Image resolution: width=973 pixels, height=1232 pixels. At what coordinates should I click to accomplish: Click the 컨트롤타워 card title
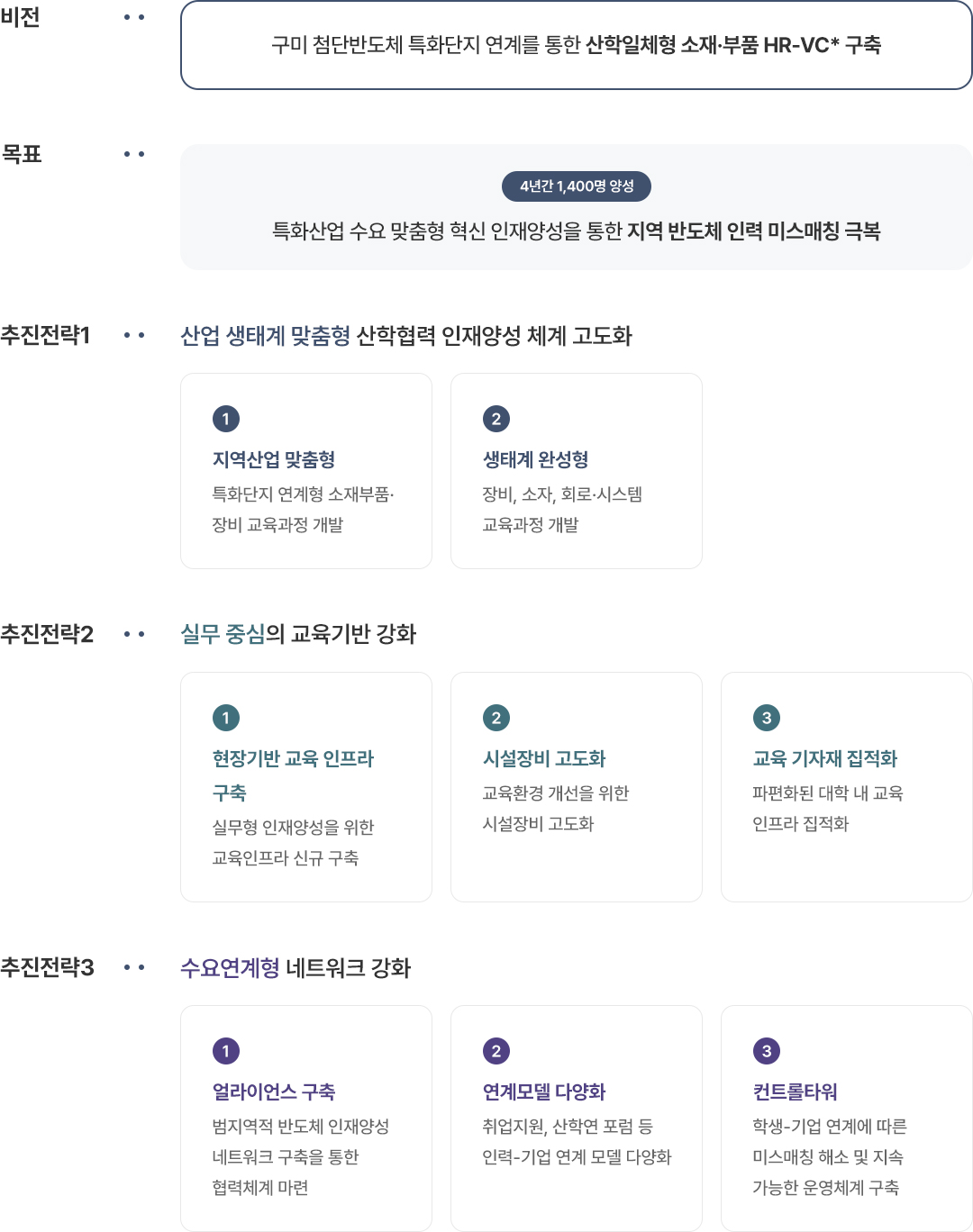pyautogui.click(x=796, y=1092)
